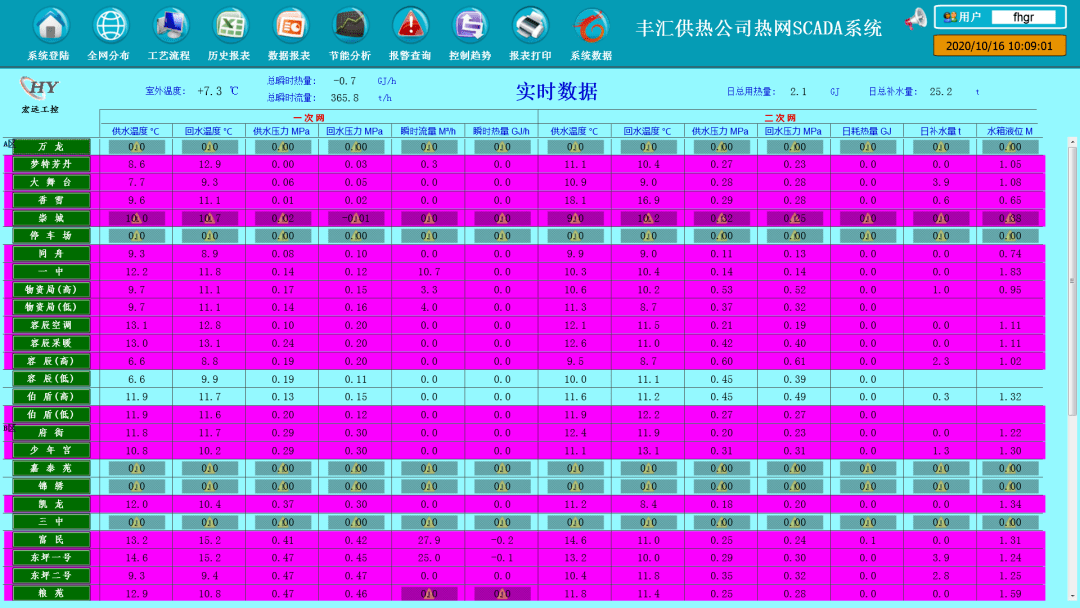Click 瞬时流量 column header
The image size is (1080, 608).
(x=428, y=131)
